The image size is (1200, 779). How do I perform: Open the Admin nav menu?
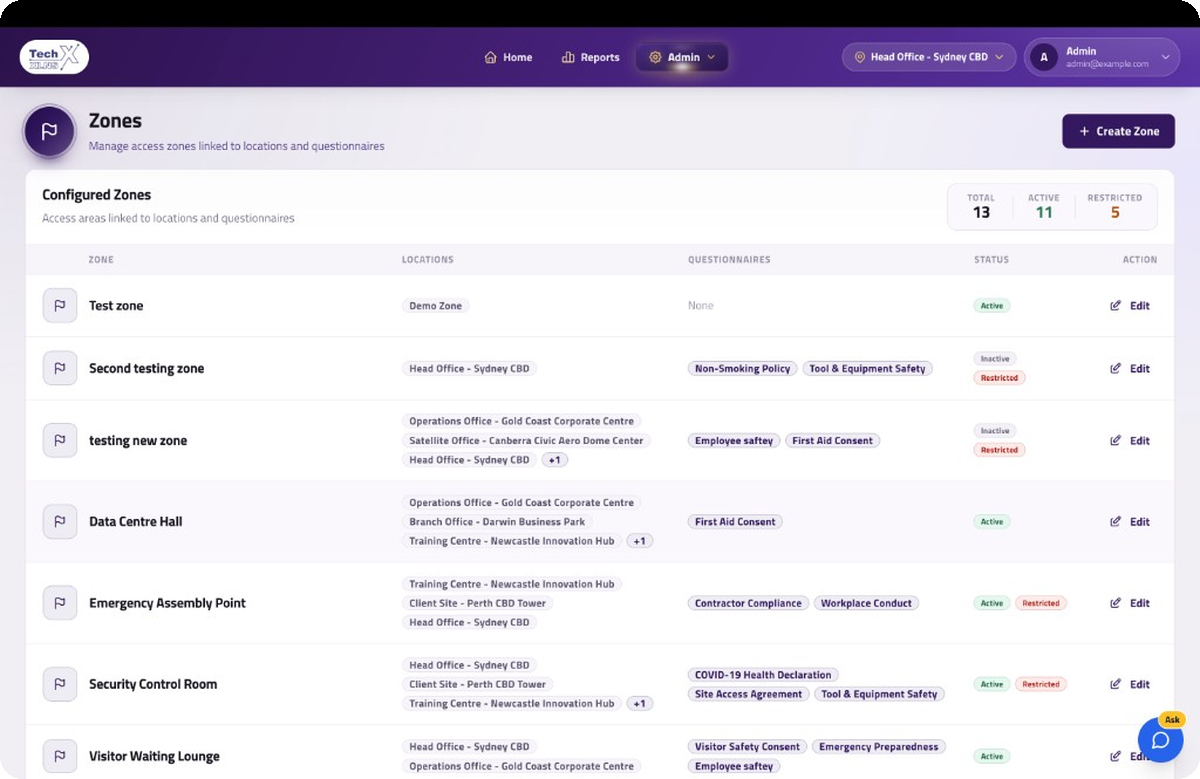[x=682, y=58]
